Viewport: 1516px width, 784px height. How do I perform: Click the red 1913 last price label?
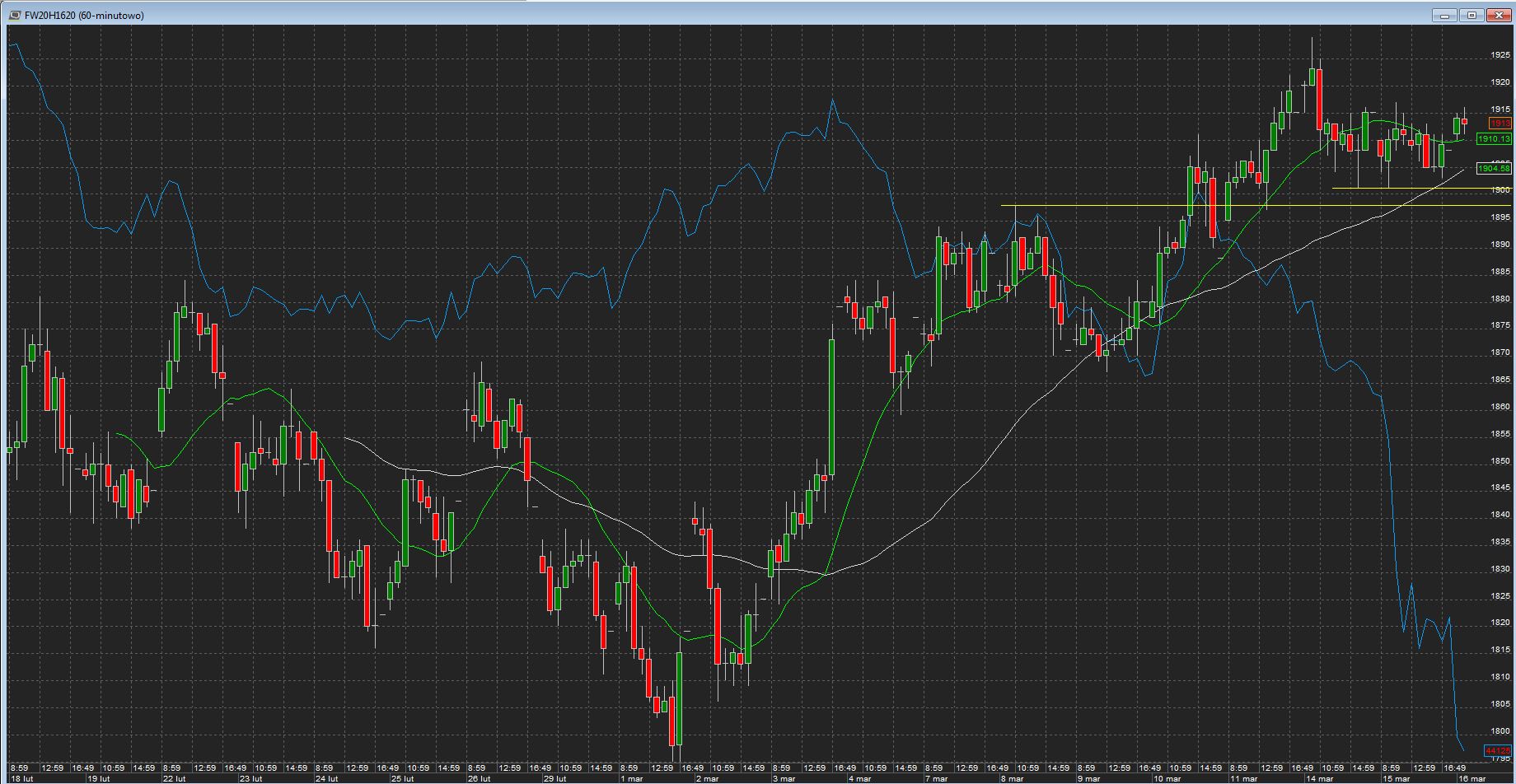click(1500, 124)
